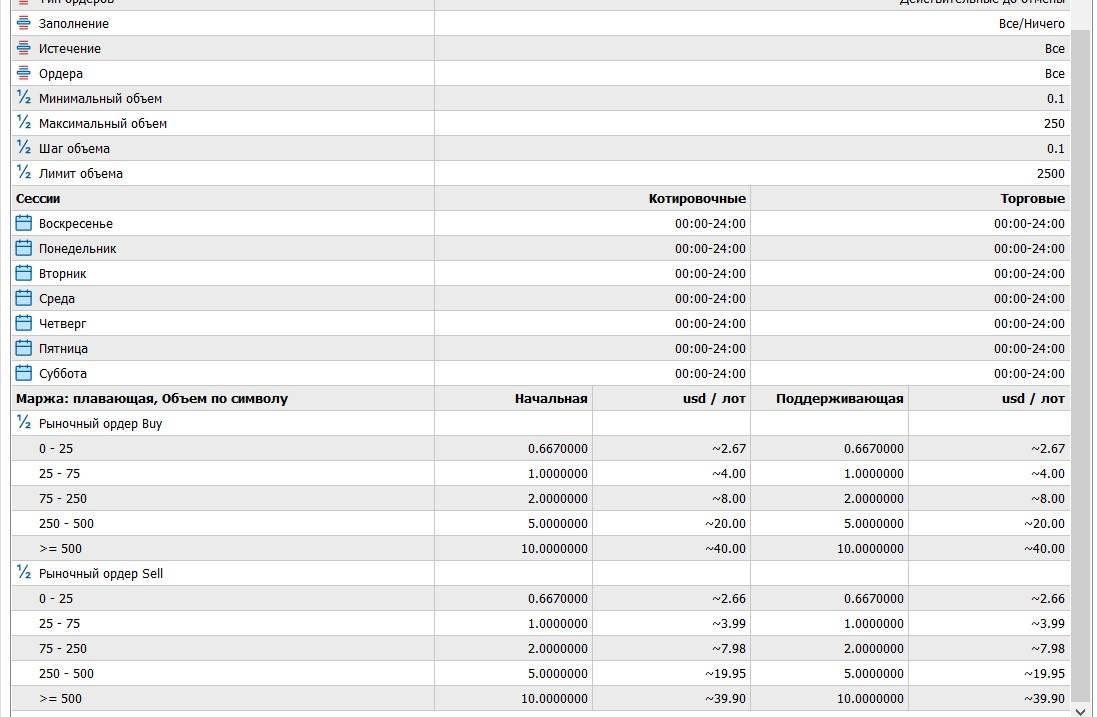1097x717 pixels.
Task: Click the Истечение row icon
Action: [24, 48]
